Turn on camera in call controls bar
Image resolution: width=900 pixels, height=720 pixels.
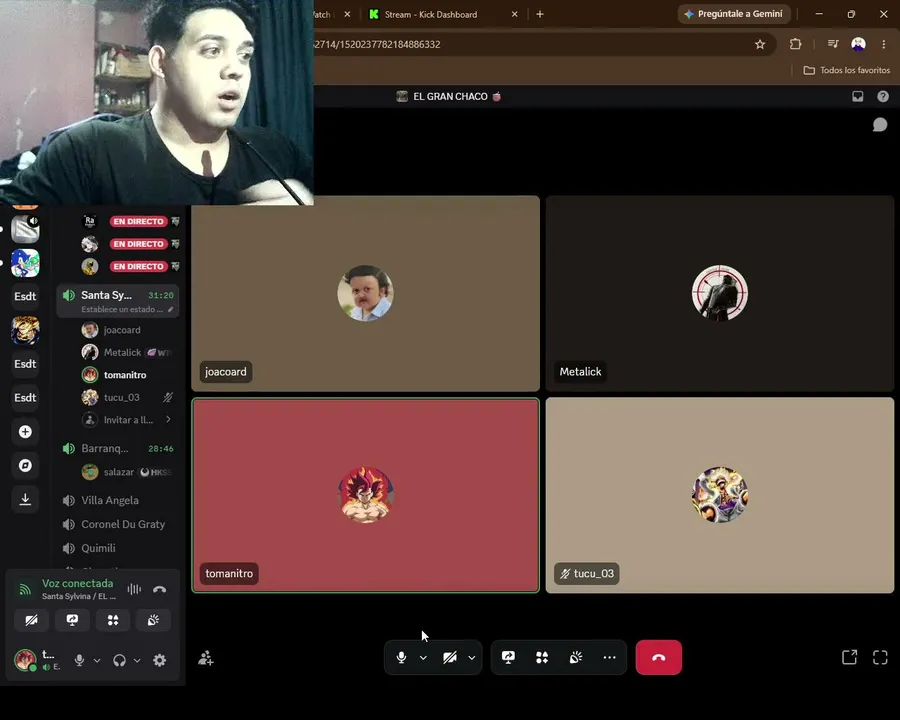coord(449,657)
